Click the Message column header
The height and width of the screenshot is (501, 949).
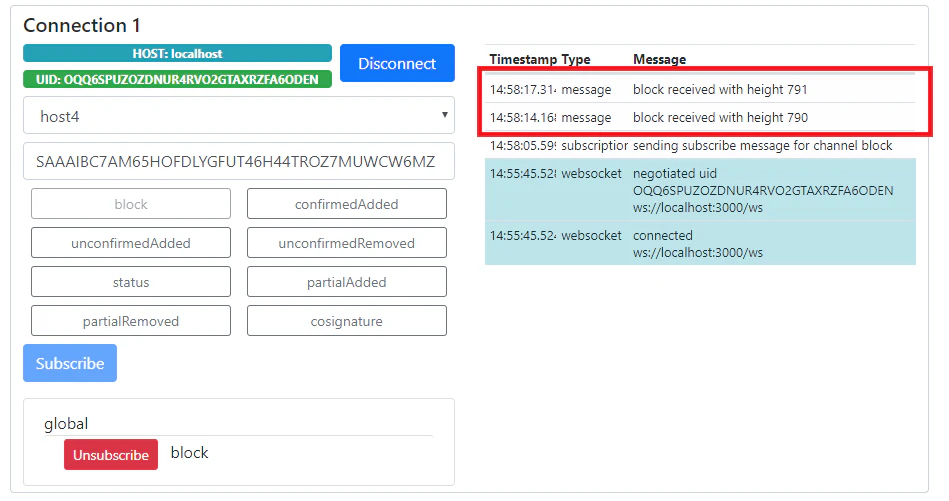pos(660,59)
